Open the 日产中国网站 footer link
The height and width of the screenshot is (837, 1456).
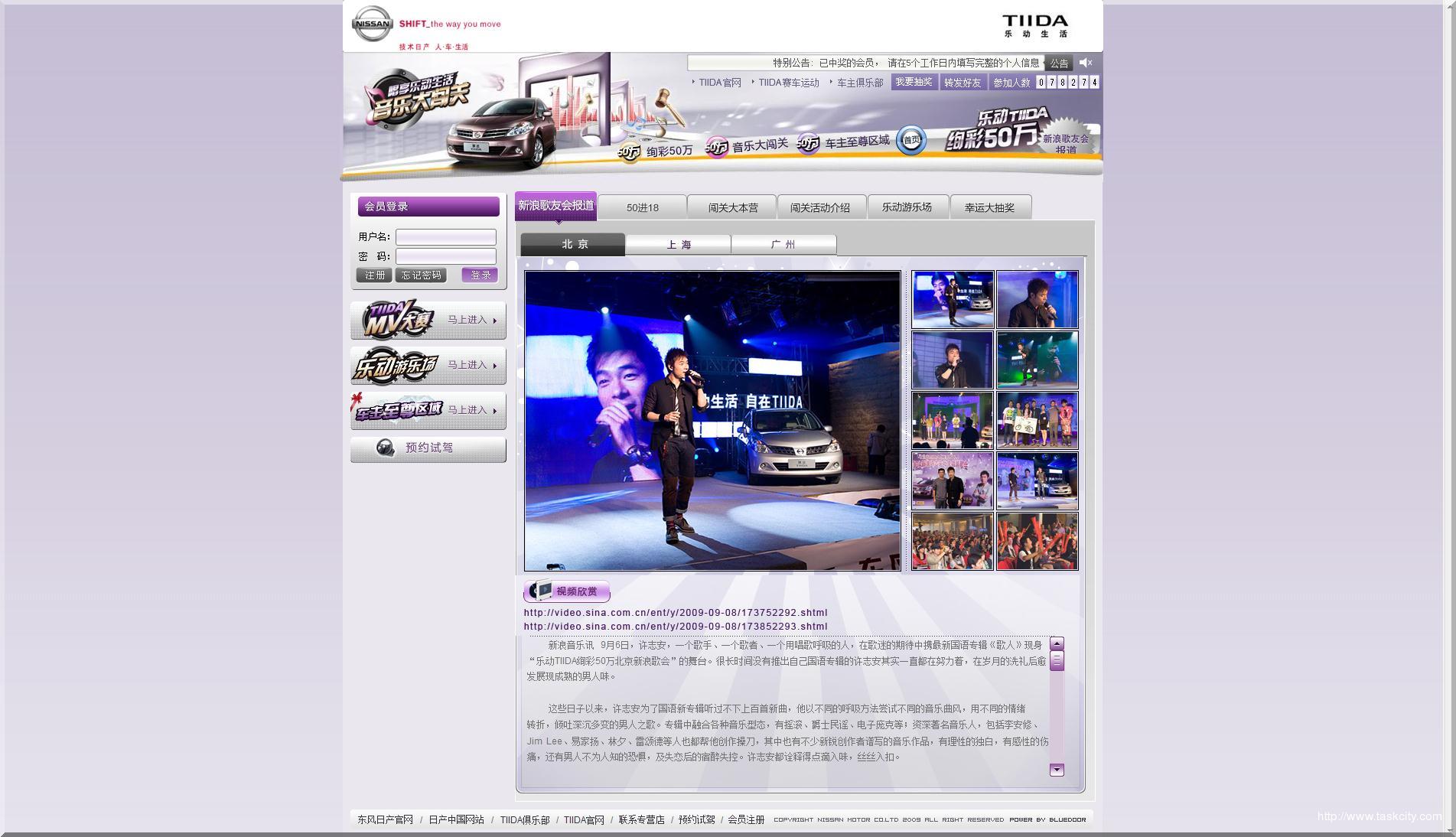tap(456, 819)
